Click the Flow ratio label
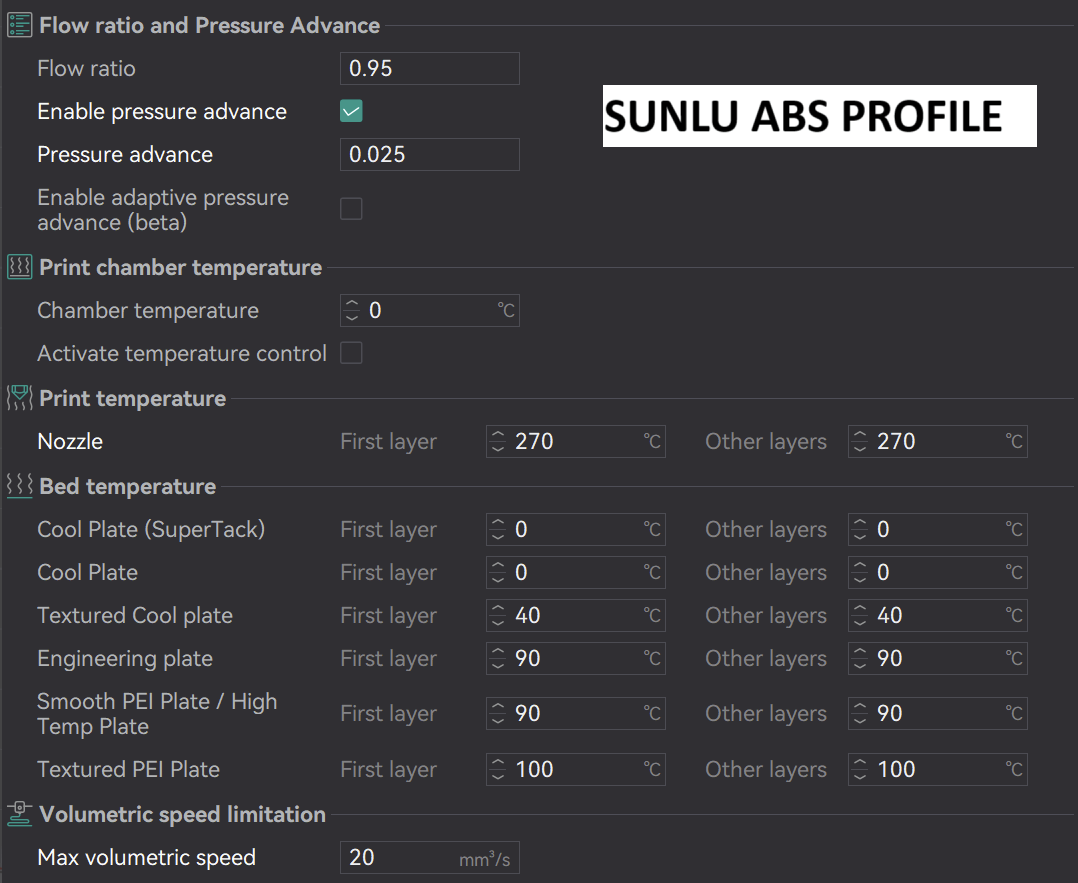The height and width of the screenshot is (883, 1078). click(x=87, y=69)
